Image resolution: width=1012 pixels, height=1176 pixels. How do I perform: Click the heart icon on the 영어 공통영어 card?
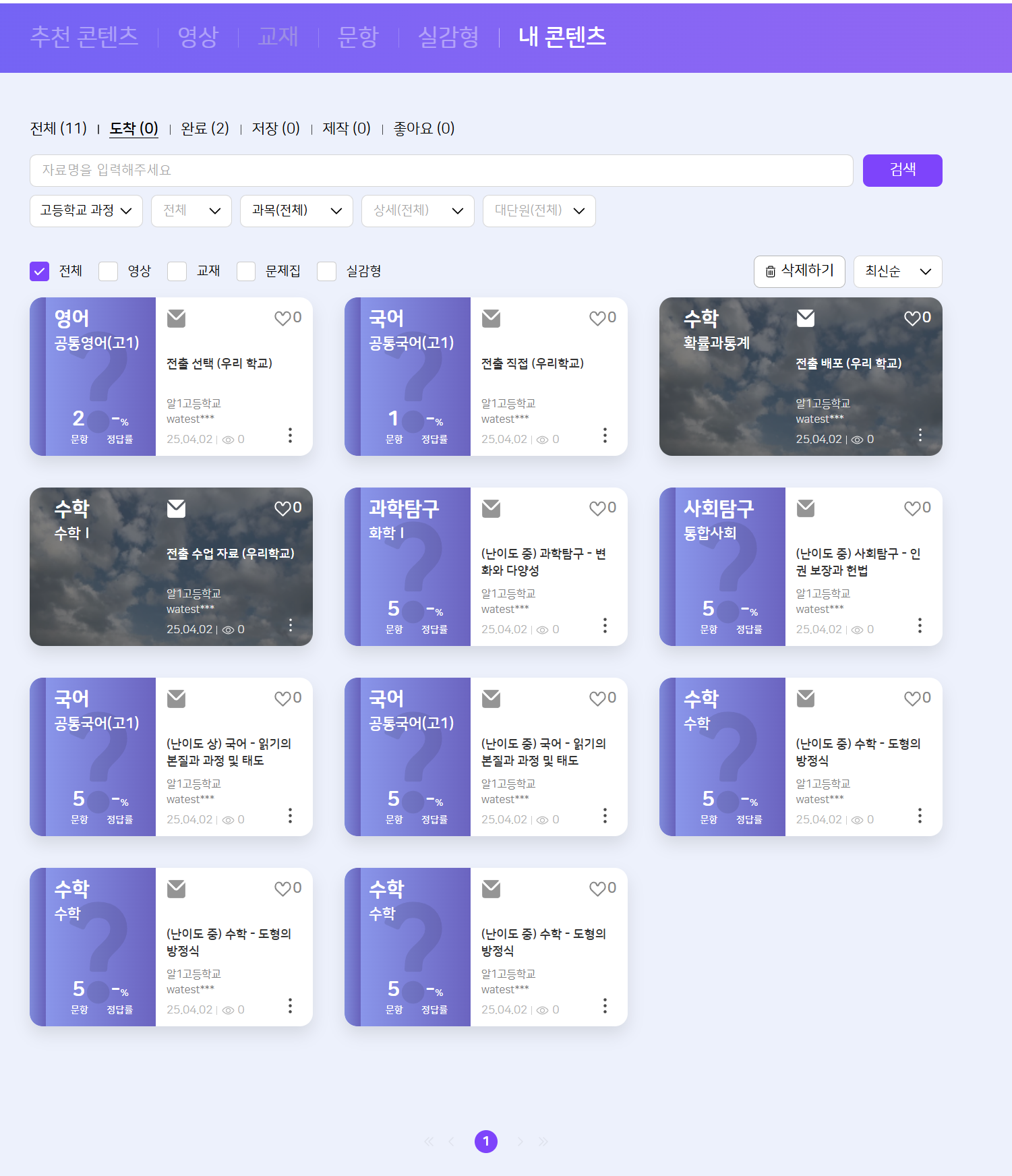282,318
